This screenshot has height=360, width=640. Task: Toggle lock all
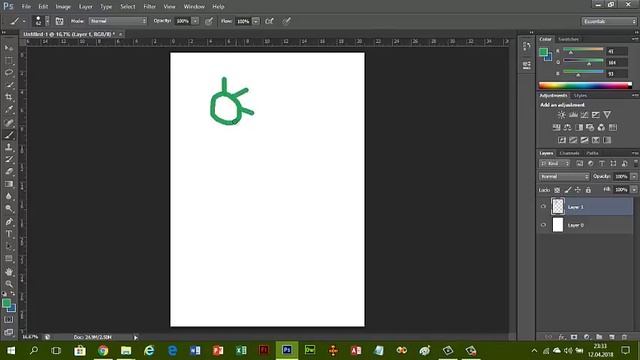588,190
